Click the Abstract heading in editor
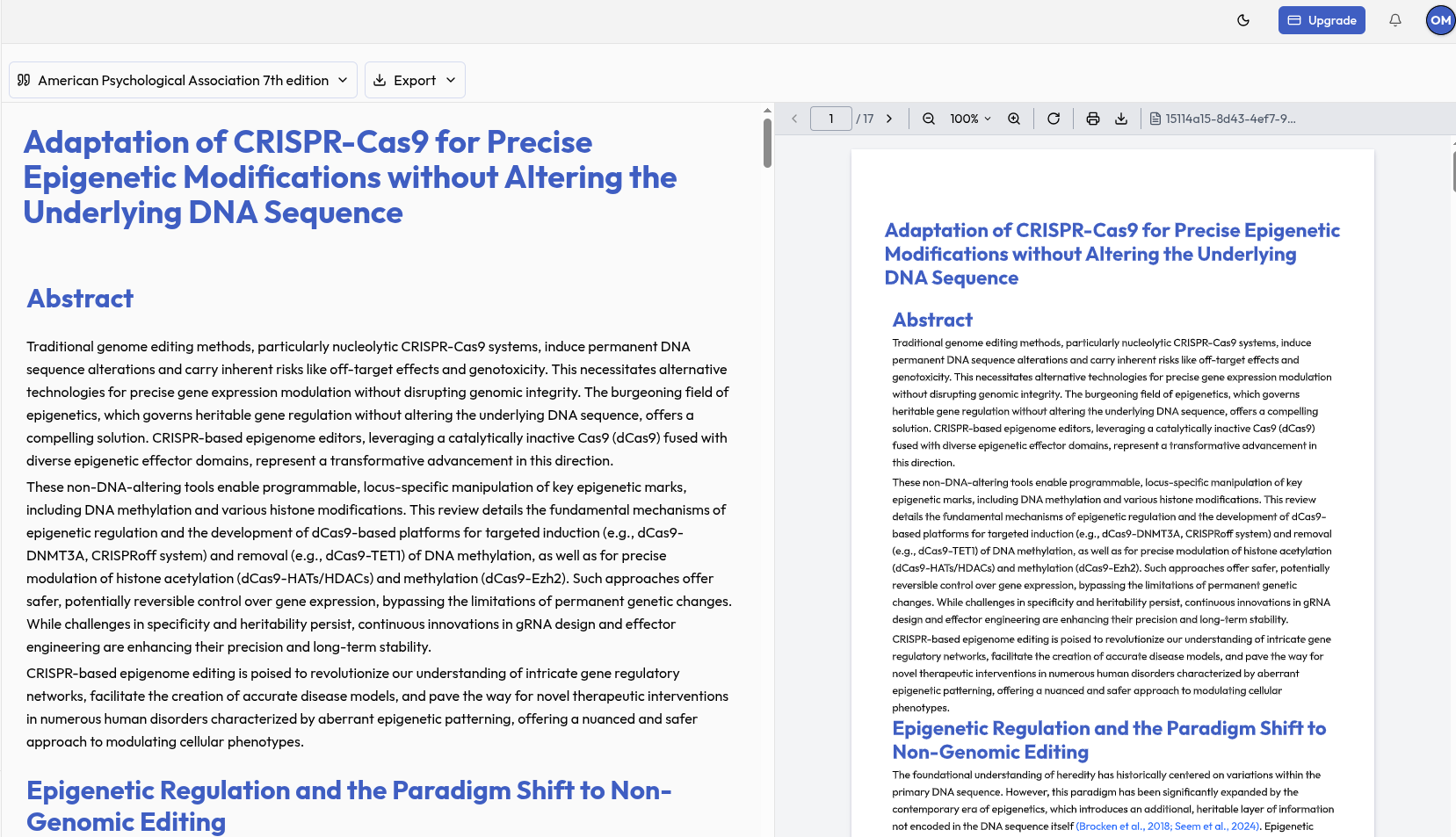The height and width of the screenshot is (837, 1456). coord(80,299)
